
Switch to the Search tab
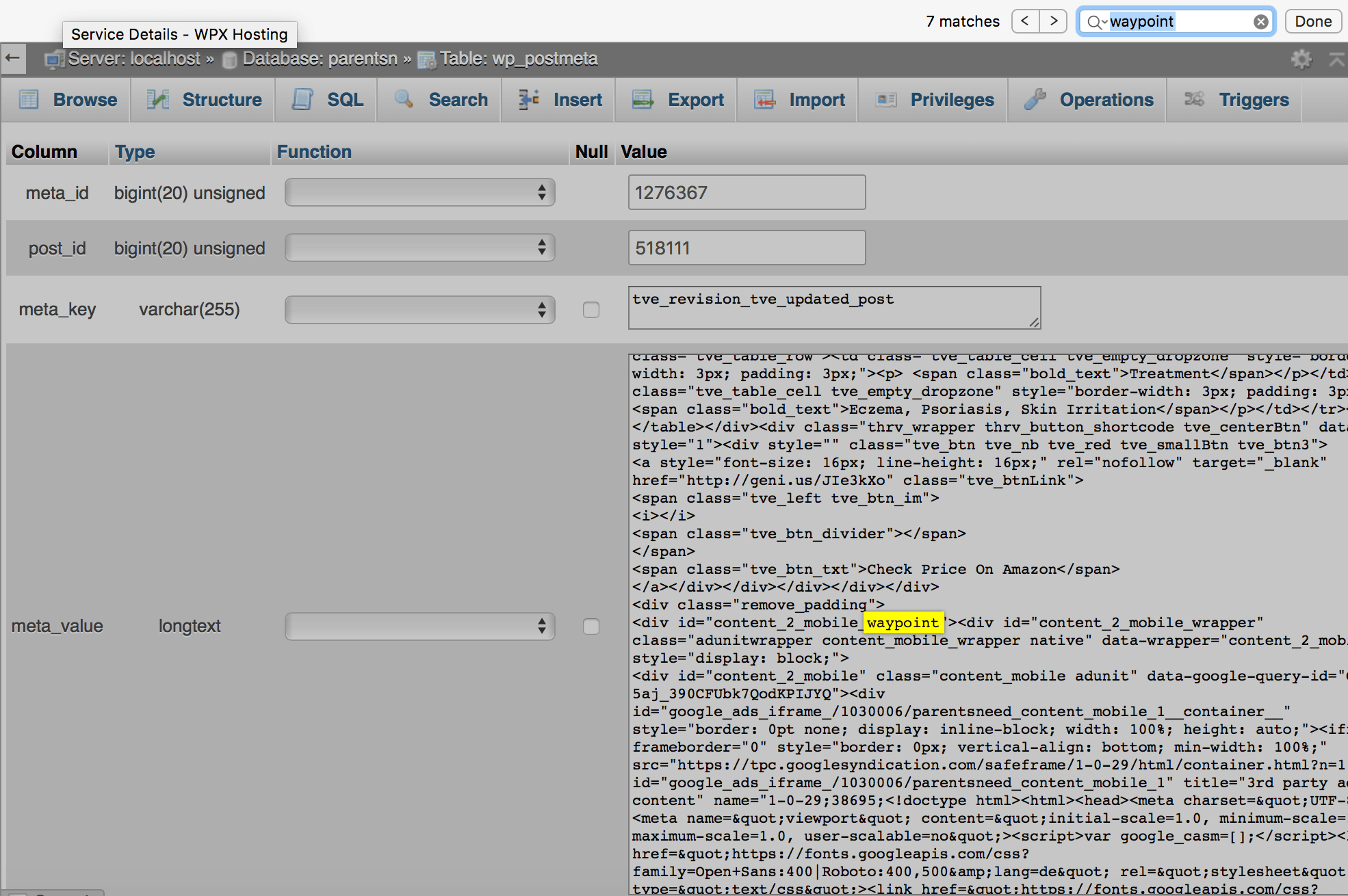(x=440, y=100)
